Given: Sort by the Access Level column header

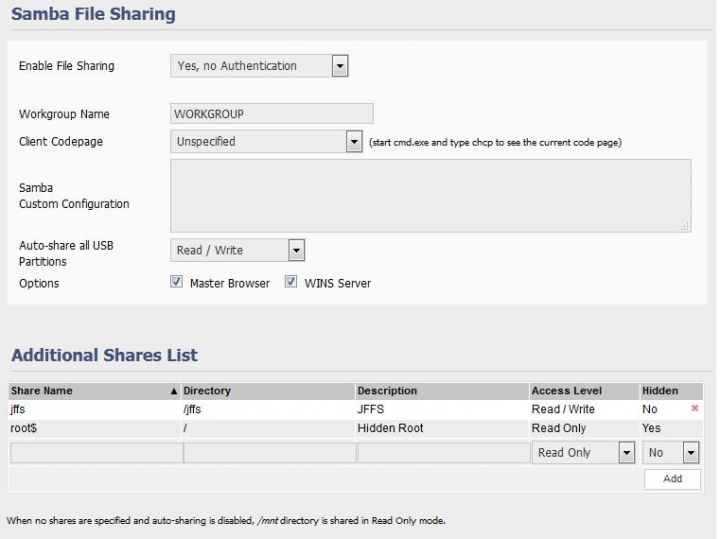Looking at the screenshot, I should [x=585, y=391].
